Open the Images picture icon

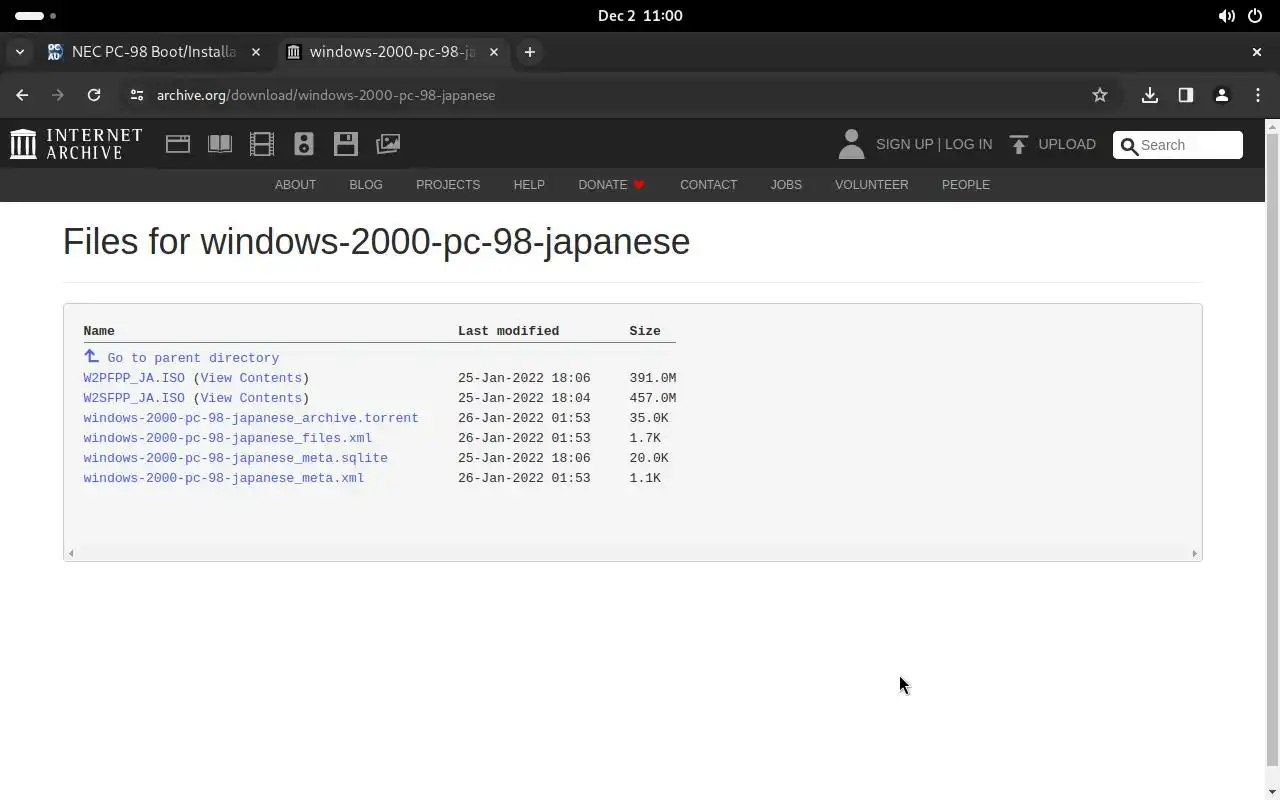pos(388,144)
